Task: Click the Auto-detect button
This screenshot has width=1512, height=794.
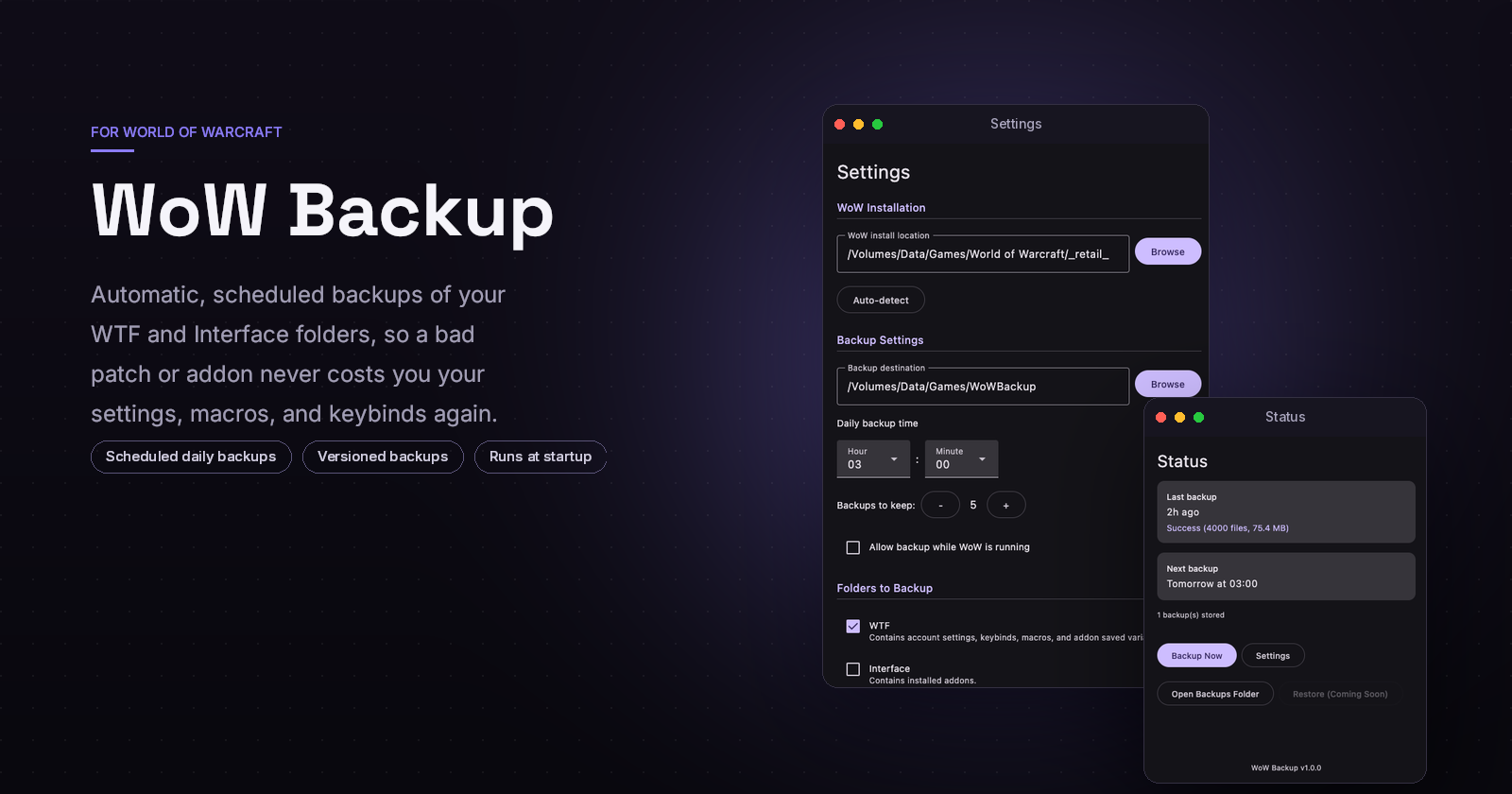Action: pyautogui.click(x=881, y=300)
